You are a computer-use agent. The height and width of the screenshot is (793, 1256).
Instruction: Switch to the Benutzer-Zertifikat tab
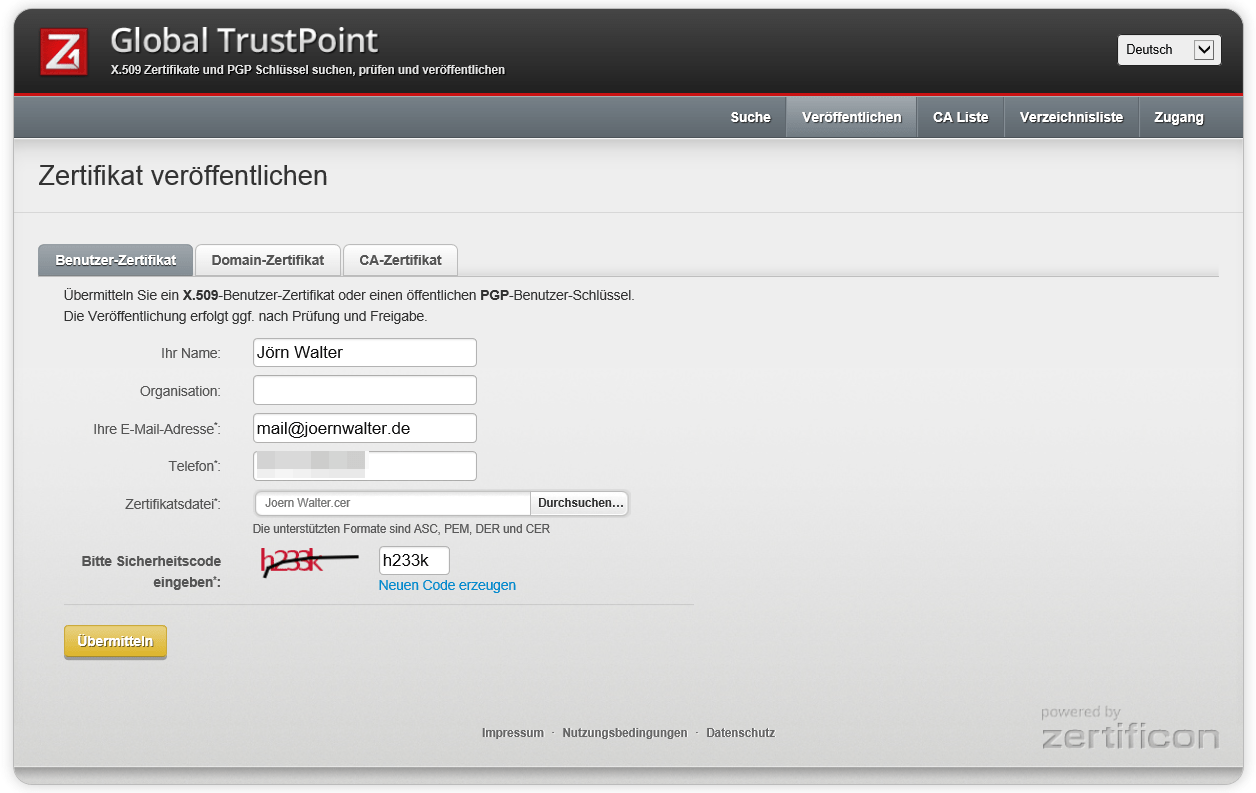pos(116,260)
